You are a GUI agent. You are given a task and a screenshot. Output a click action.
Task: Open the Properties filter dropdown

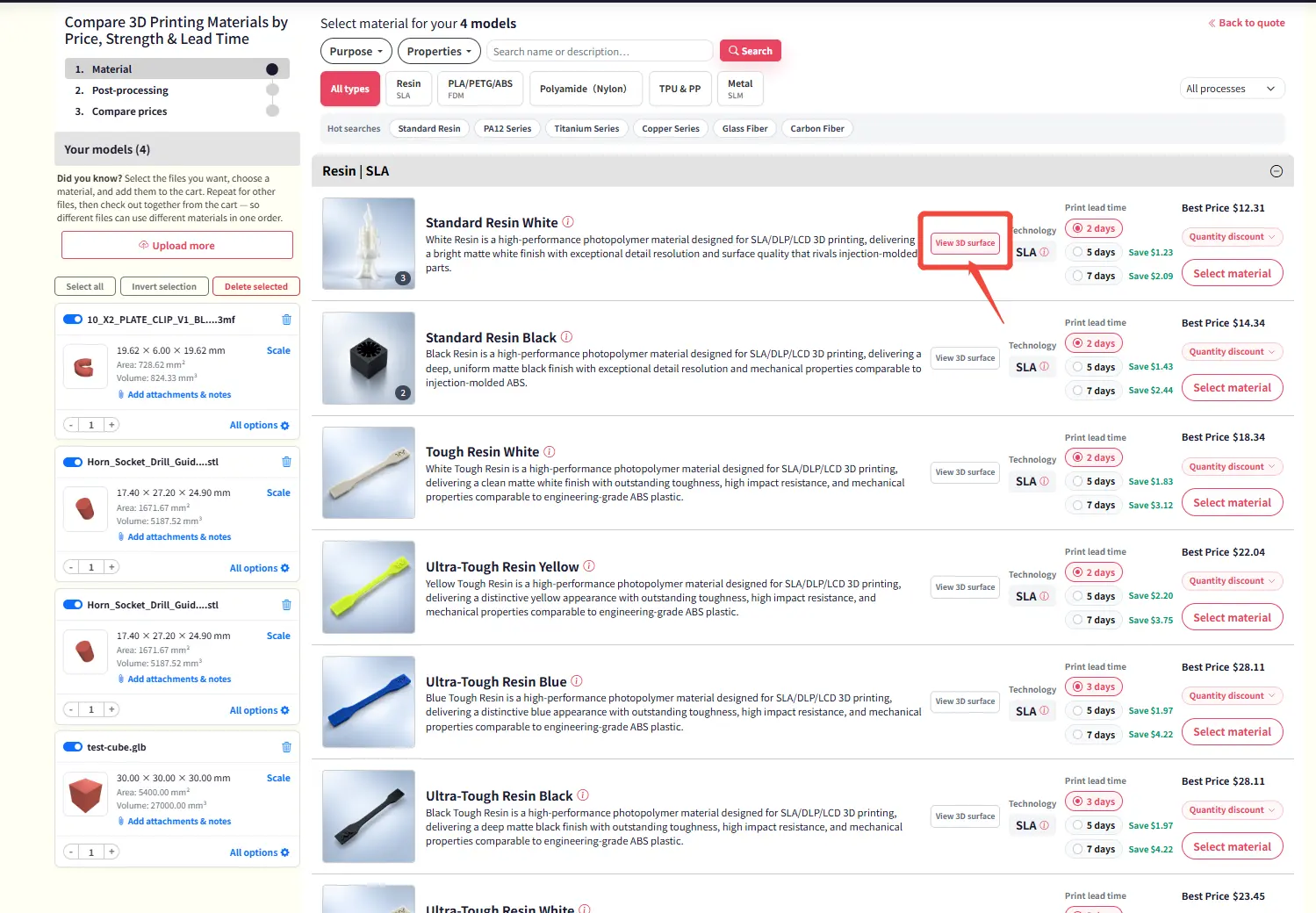pyautogui.click(x=439, y=51)
